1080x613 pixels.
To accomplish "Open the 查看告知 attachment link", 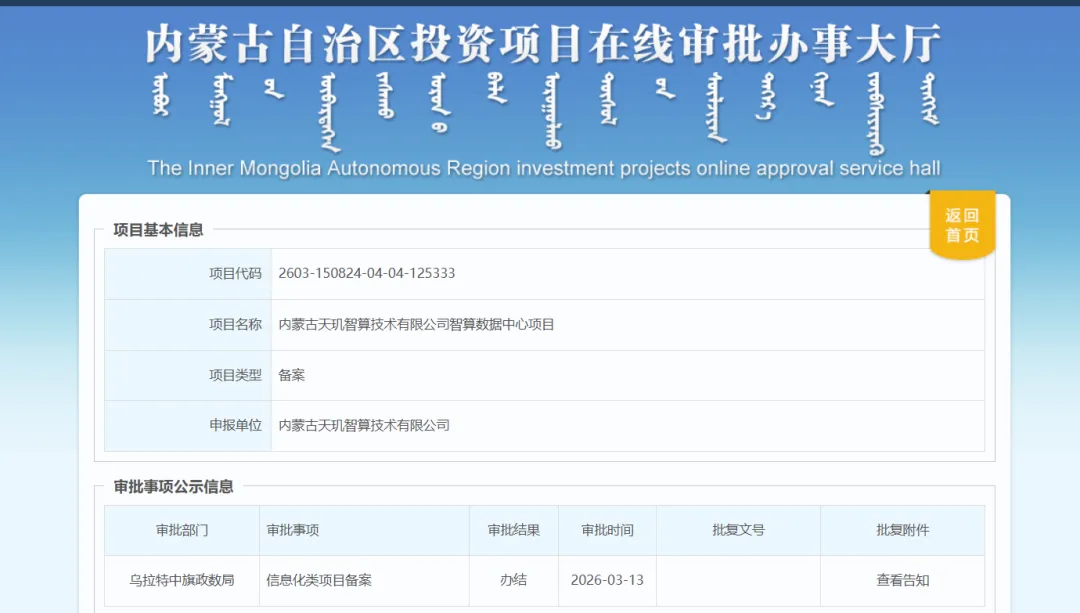I will [902, 580].
